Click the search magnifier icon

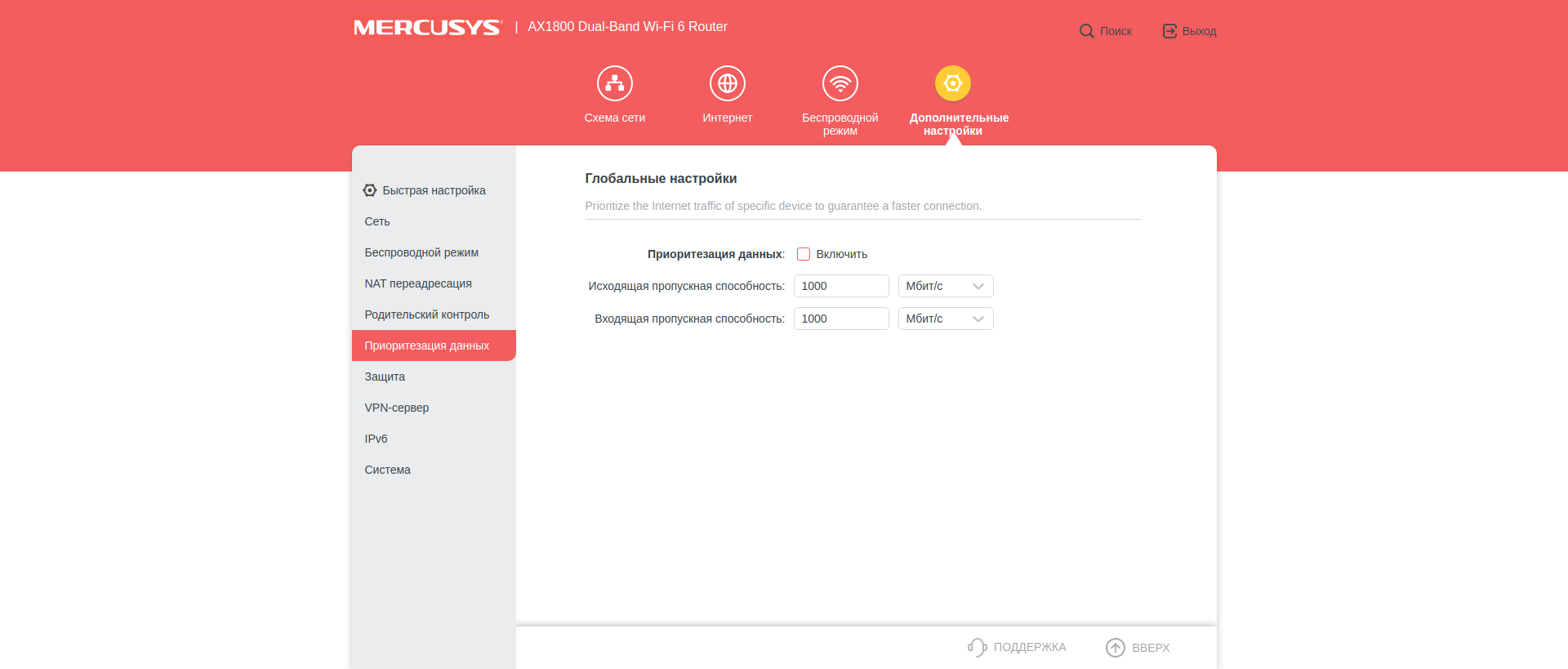(x=1086, y=31)
